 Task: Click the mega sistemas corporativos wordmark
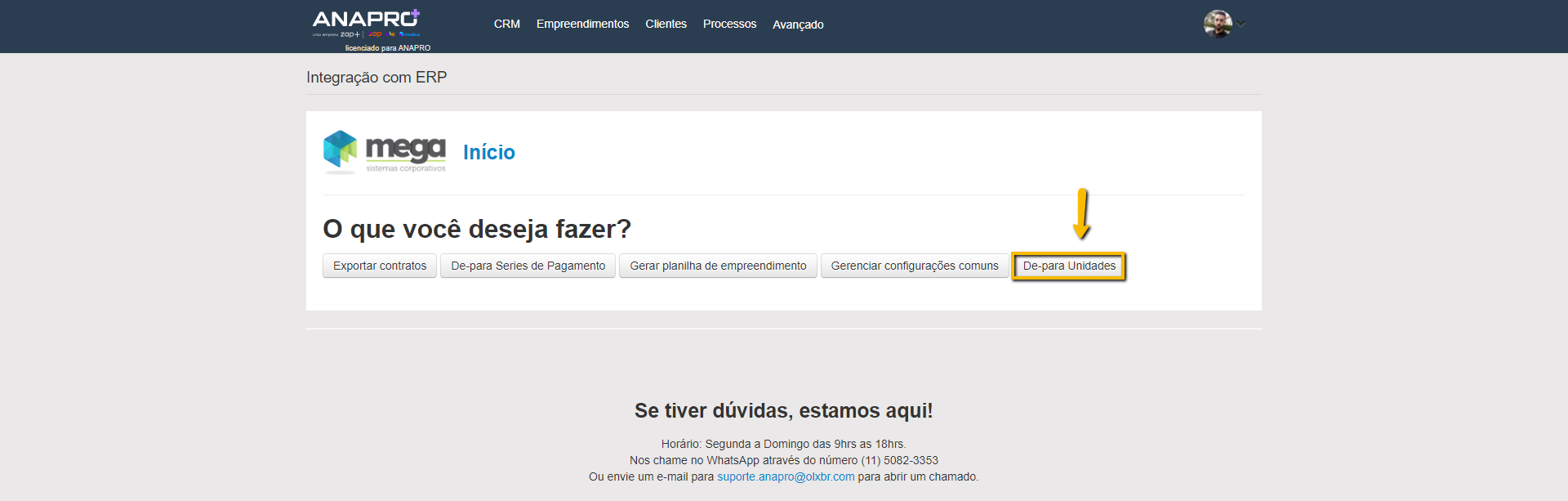coord(405,153)
